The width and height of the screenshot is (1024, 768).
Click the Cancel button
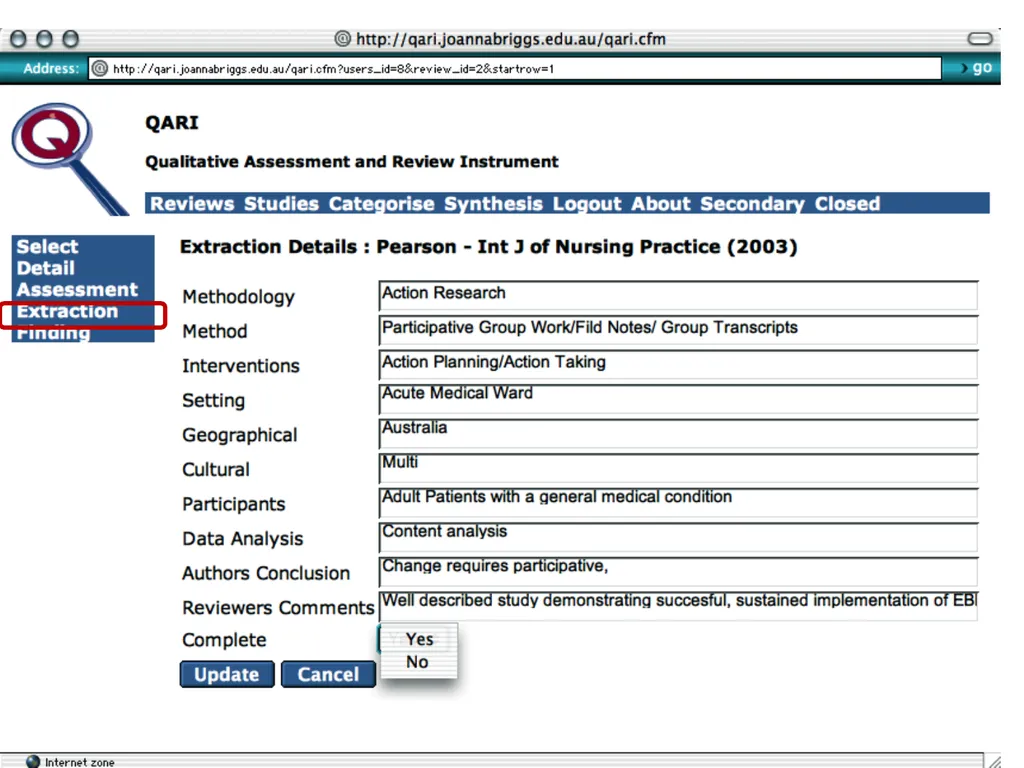click(x=328, y=674)
